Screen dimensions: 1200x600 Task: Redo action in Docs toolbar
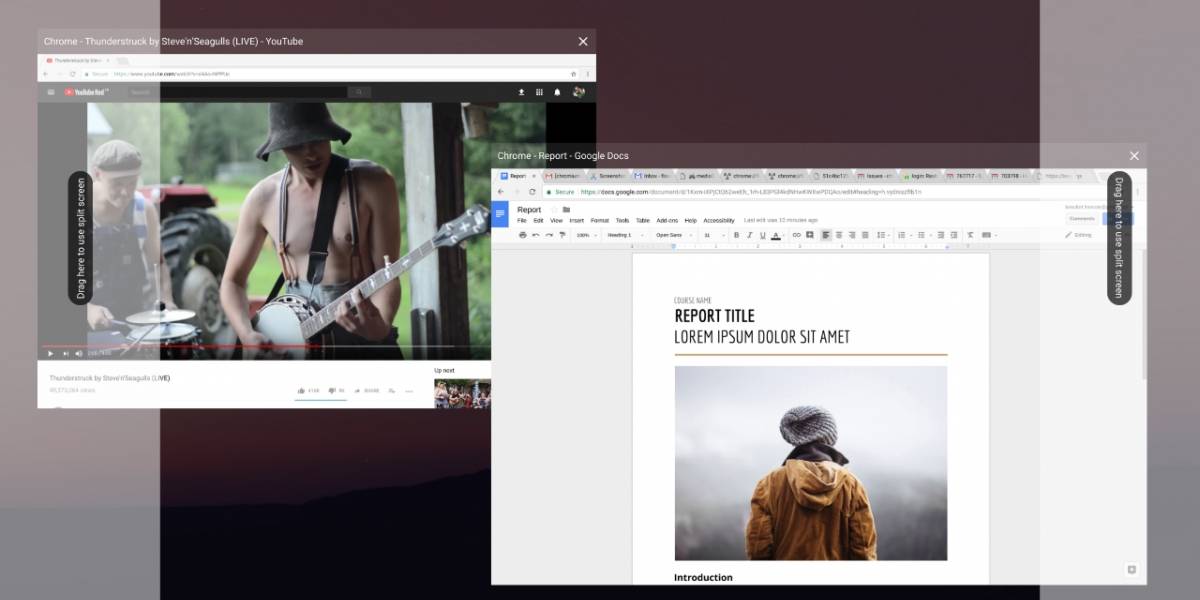coord(549,235)
